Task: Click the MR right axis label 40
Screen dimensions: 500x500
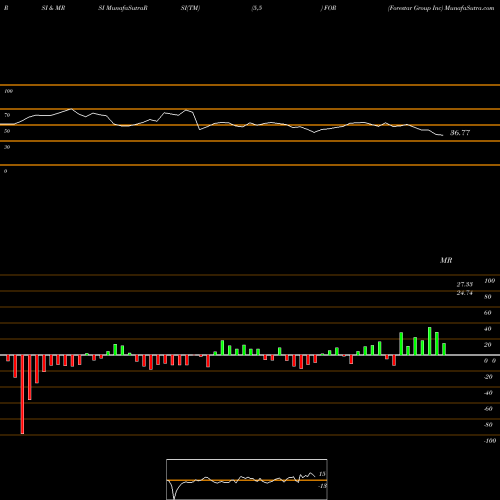Action: pyautogui.click(x=487, y=329)
